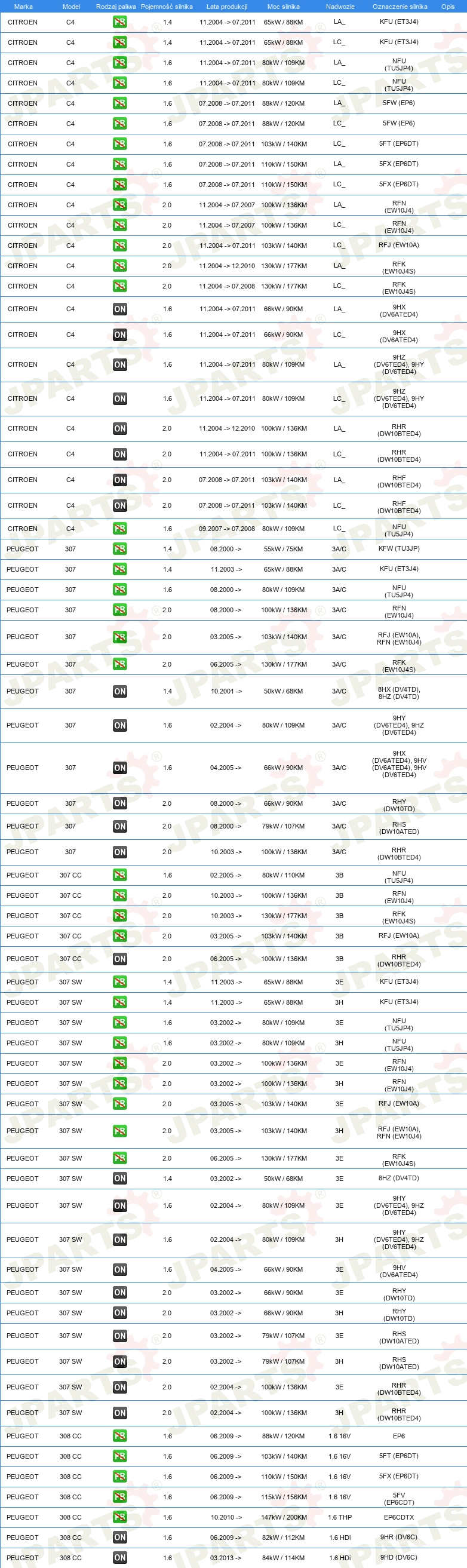
Task: Click petrol icon in Citroen C4 5FT (EP6DT) row
Action: [120, 145]
